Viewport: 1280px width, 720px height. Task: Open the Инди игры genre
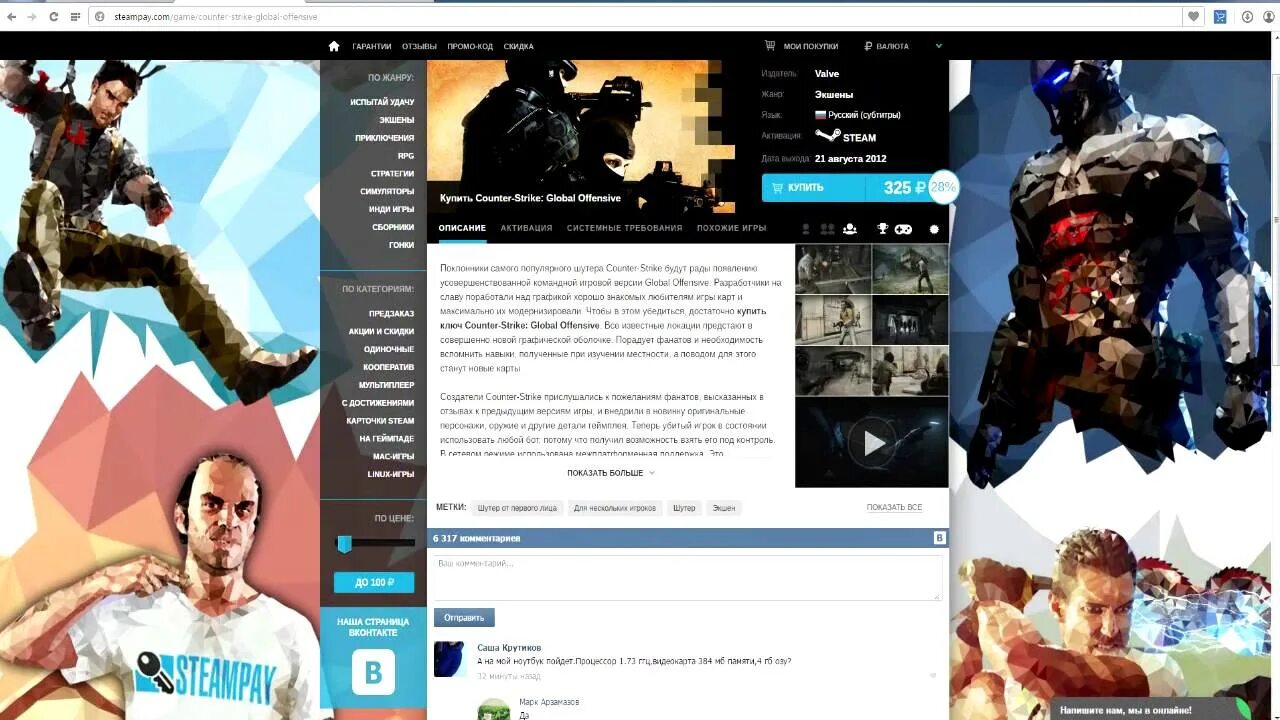pyautogui.click(x=391, y=209)
